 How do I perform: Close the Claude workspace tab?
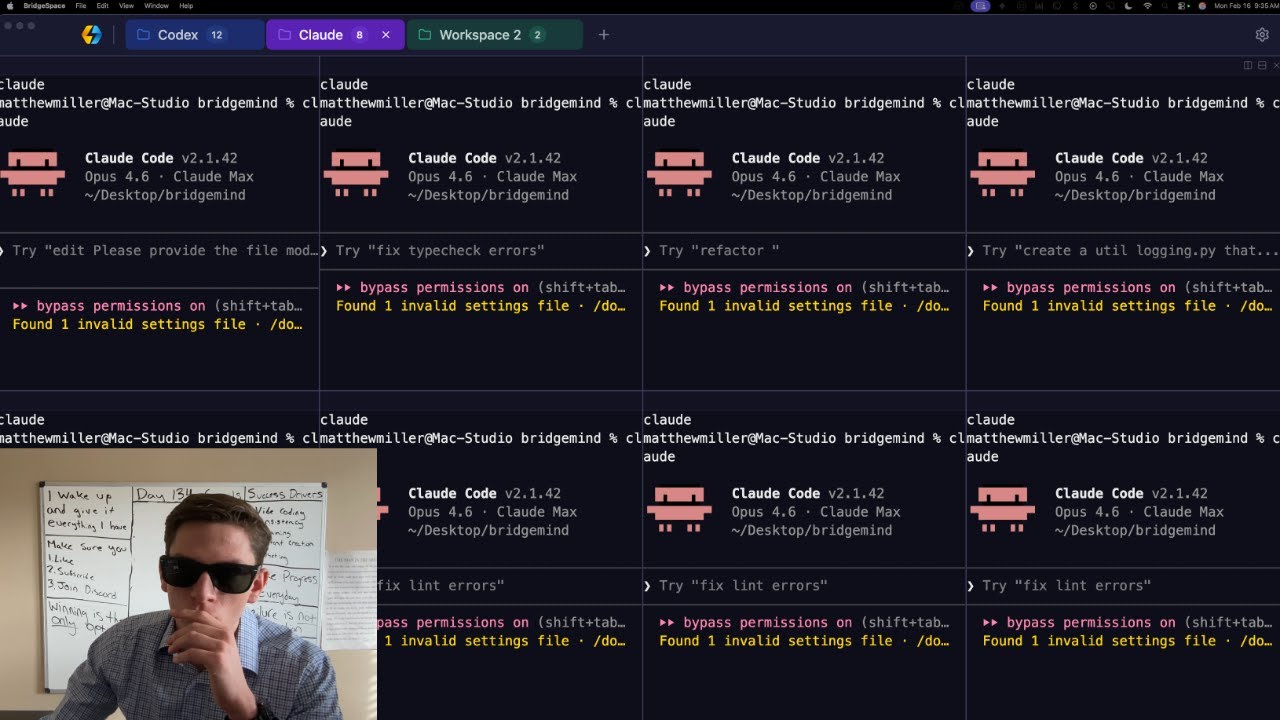[x=386, y=35]
